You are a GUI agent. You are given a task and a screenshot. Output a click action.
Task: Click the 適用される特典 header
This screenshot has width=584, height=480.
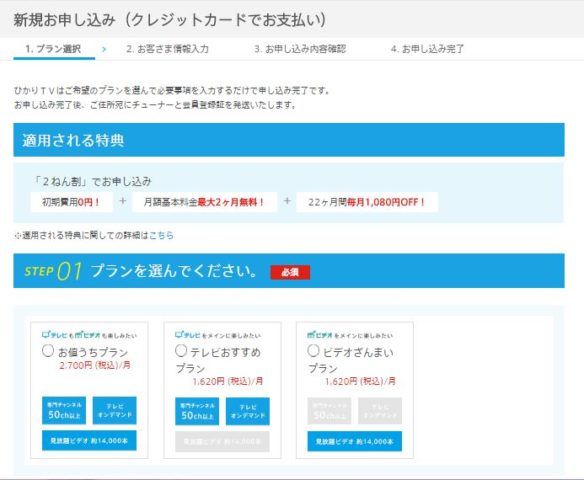tap(289, 140)
